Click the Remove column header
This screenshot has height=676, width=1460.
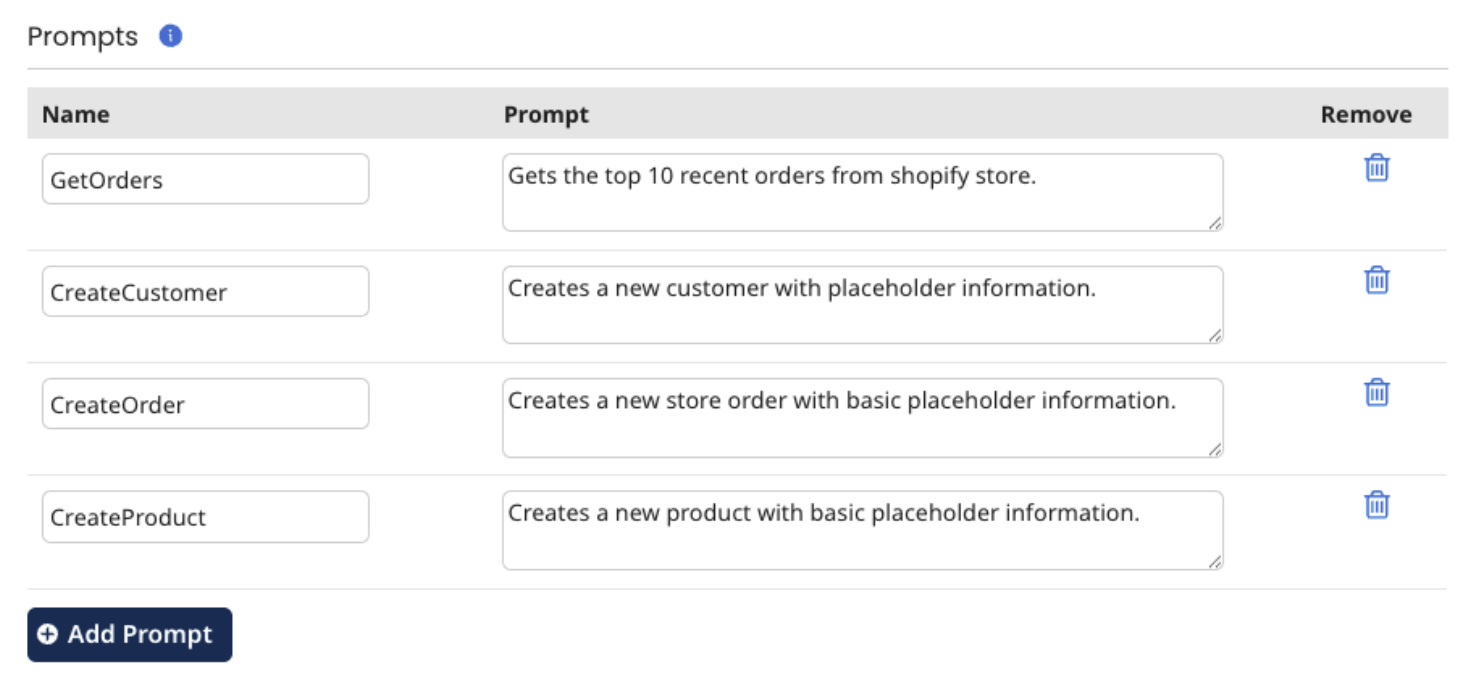pos(1365,114)
